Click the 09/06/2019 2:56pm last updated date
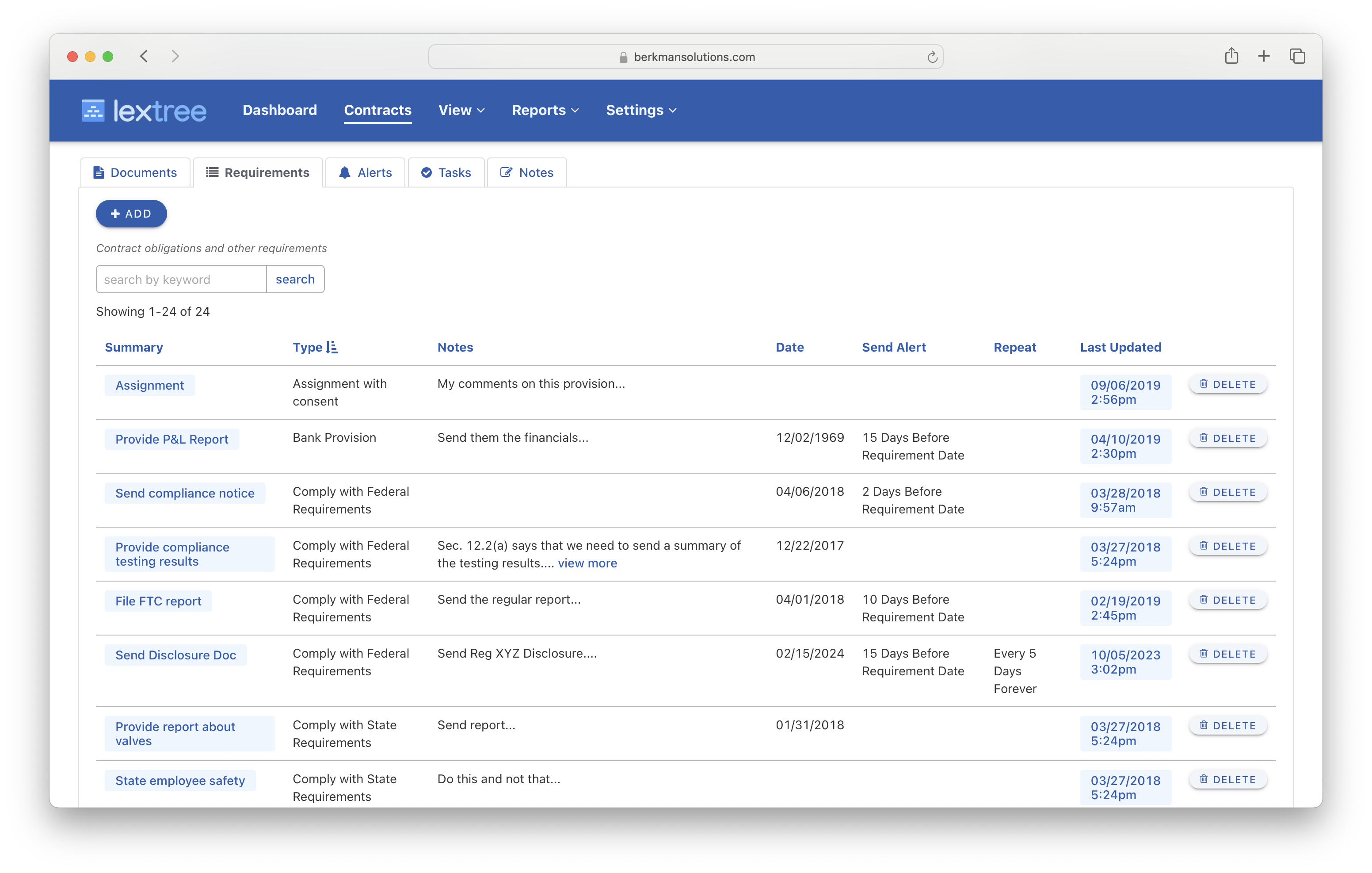 tap(1126, 392)
